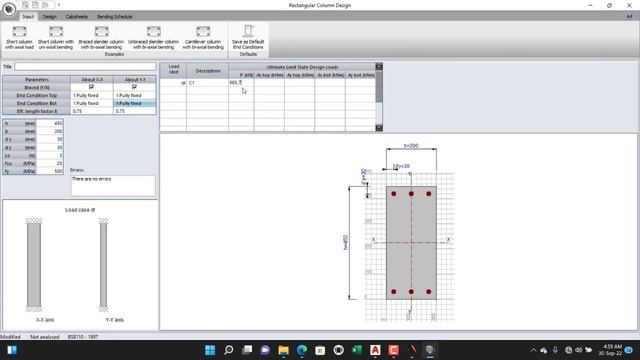Open Windows Start menu in taskbar center
The width and height of the screenshot is (640, 360).
pos(210,350)
